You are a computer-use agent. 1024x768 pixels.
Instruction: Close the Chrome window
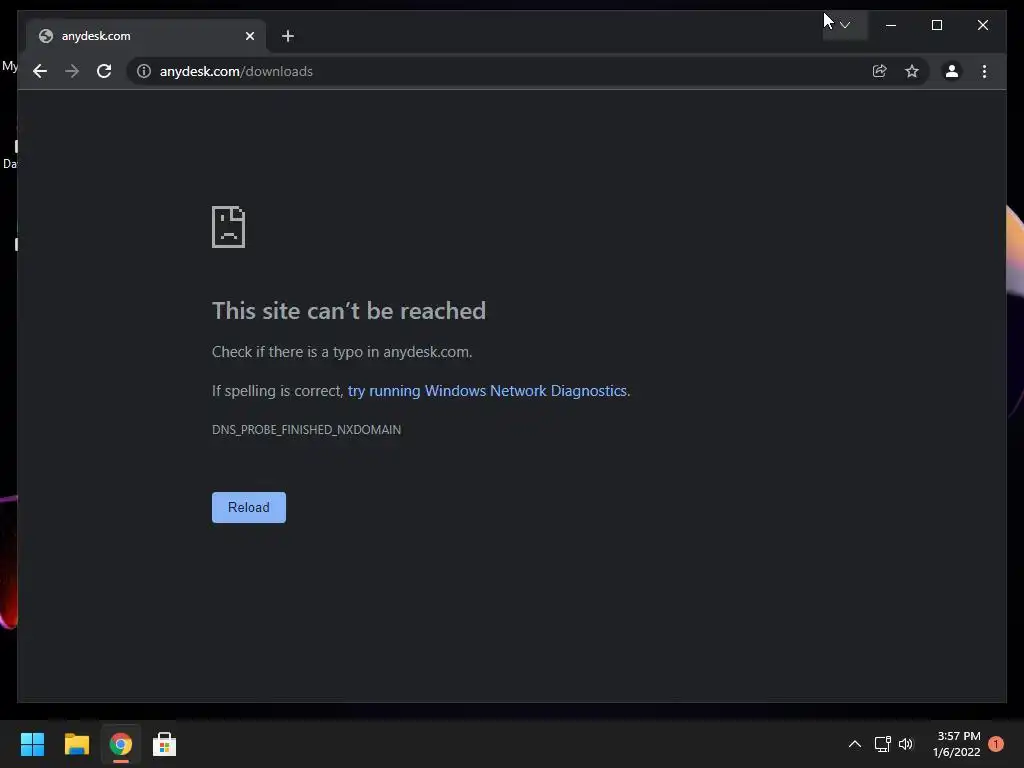[982, 25]
